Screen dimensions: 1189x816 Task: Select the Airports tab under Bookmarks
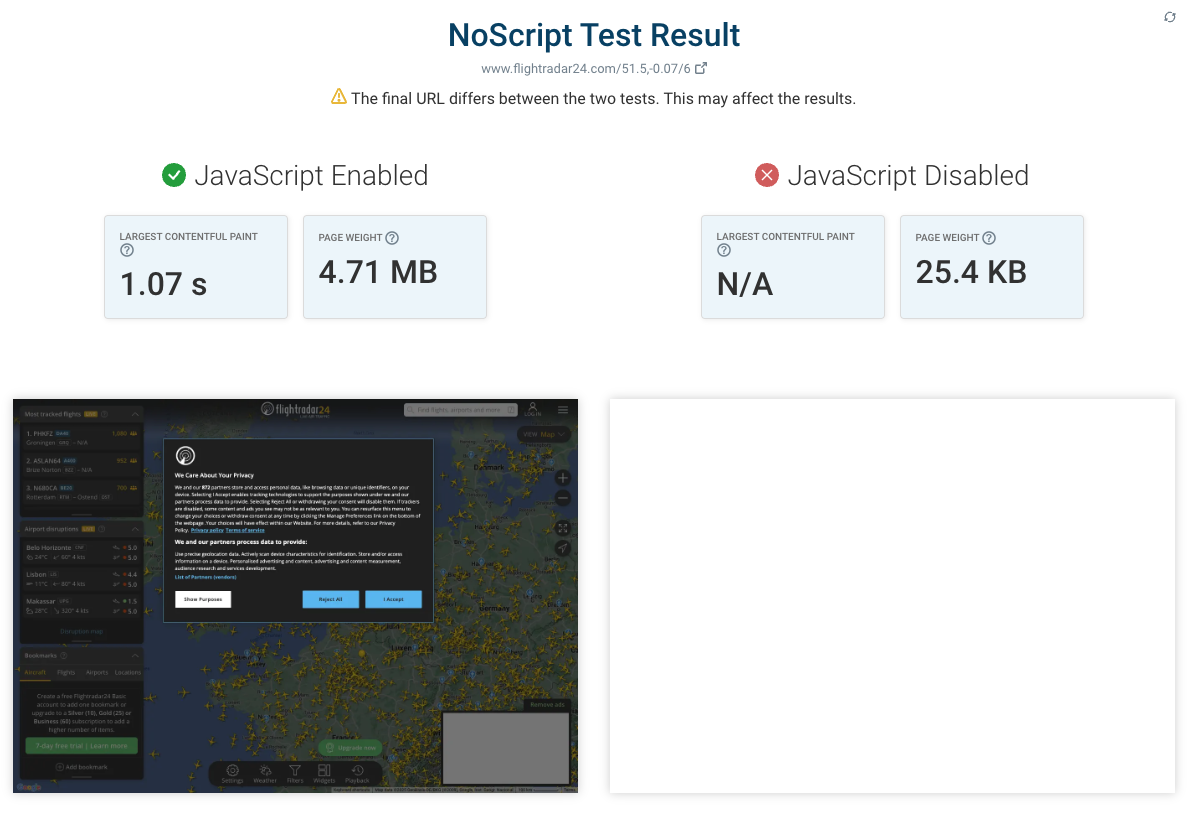[98, 672]
